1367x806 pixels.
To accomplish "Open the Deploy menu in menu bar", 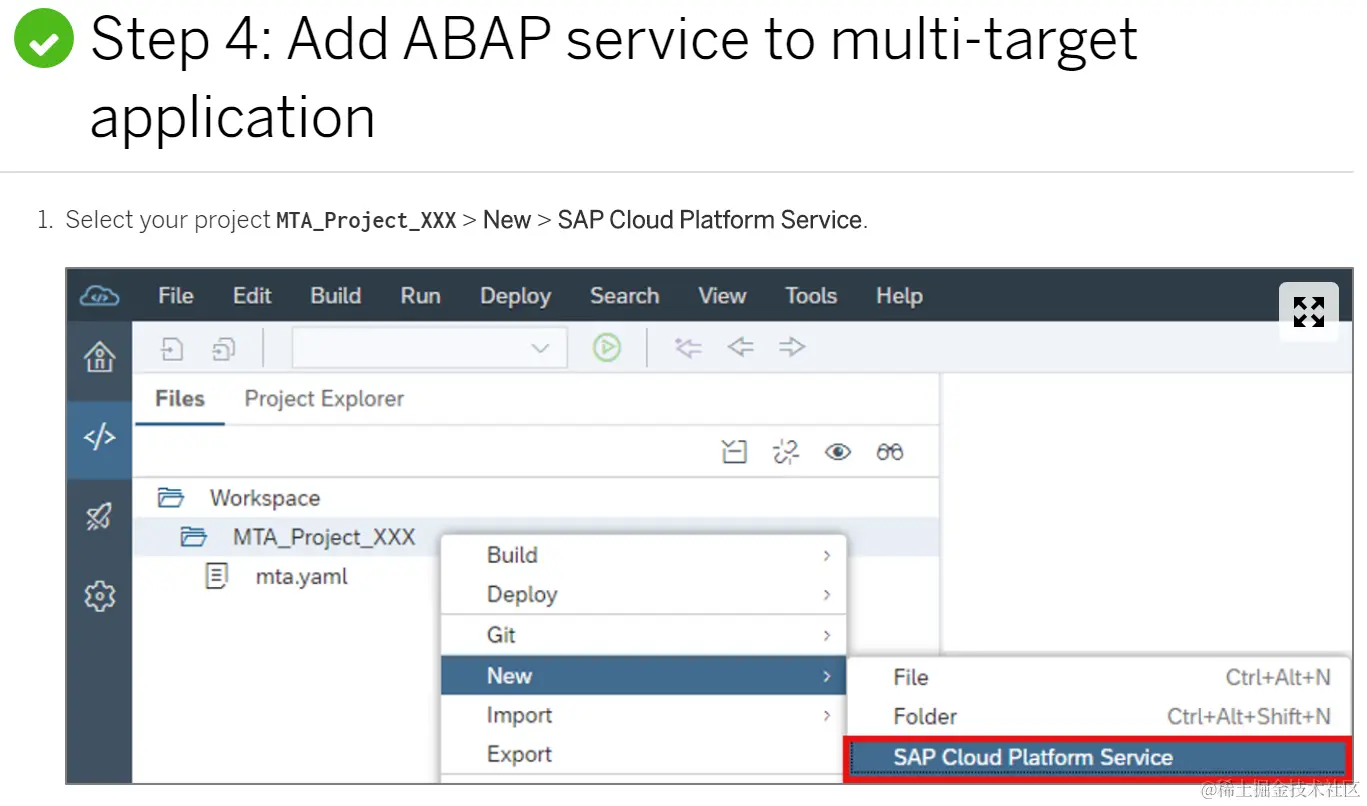I will [515, 296].
